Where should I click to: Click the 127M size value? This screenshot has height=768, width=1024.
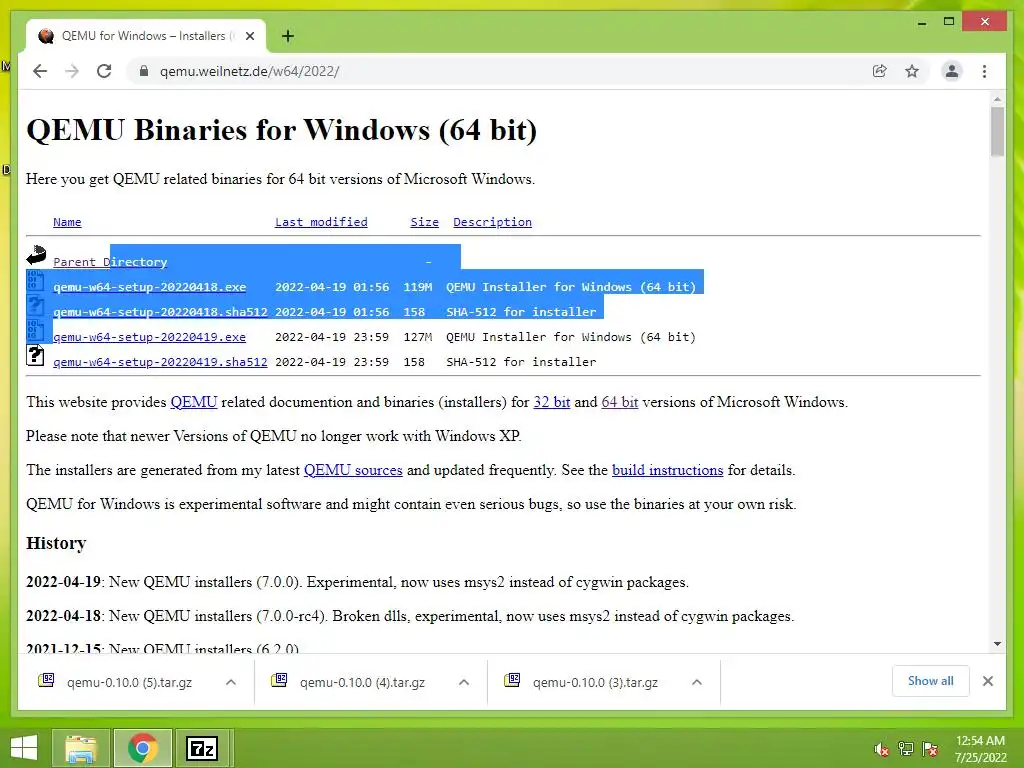coord(417,337)
